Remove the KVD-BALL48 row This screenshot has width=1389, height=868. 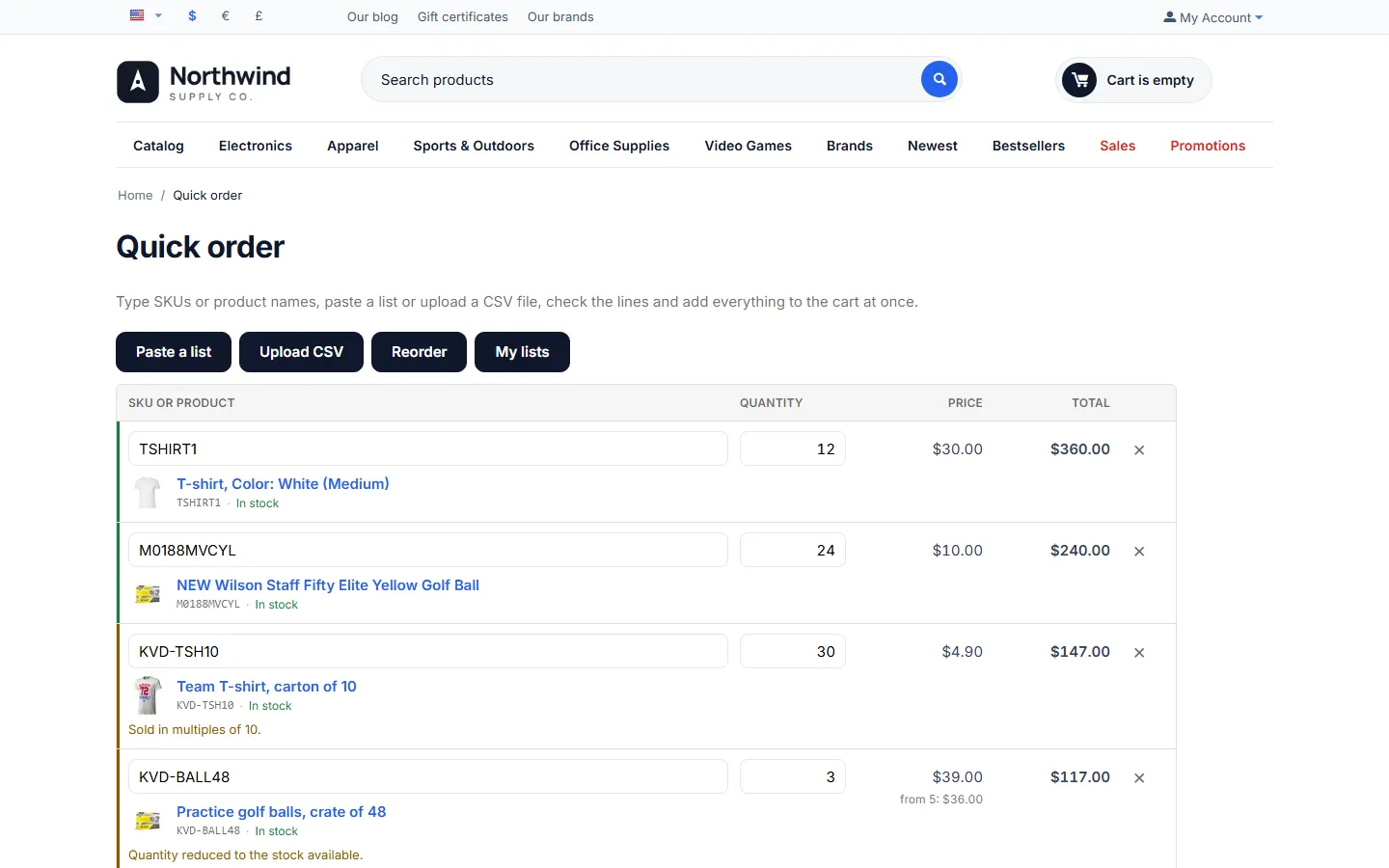click(x=1139, y=778)
